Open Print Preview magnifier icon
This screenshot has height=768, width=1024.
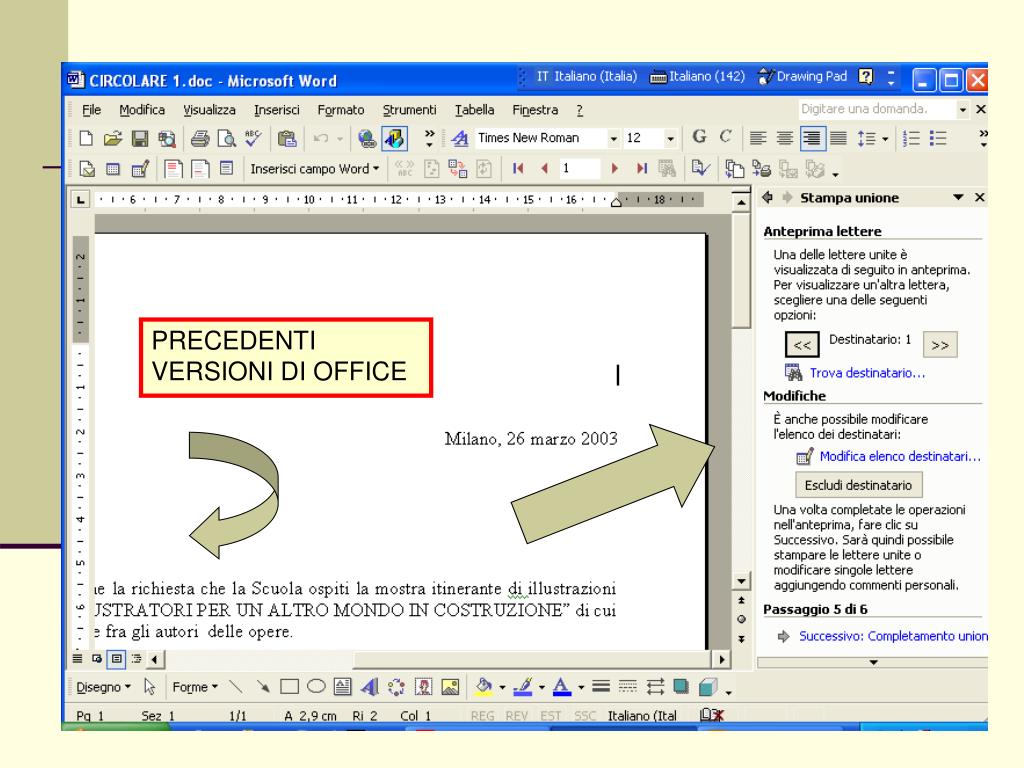pyautogui.click(x=227, y=138)
